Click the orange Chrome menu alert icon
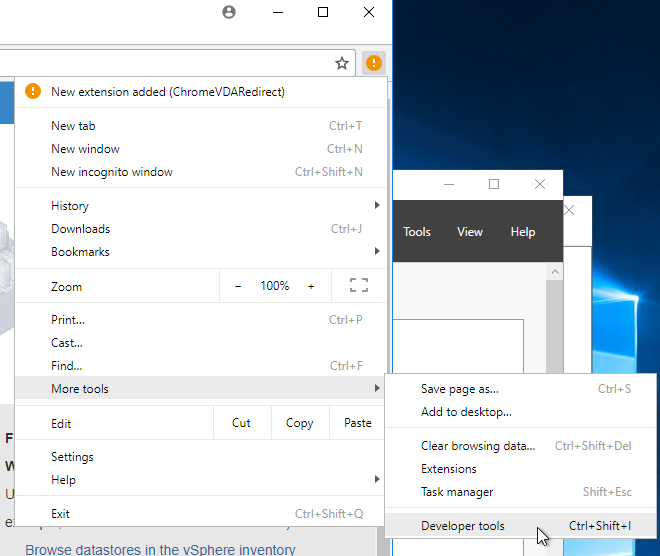 (x=374, y=63)
